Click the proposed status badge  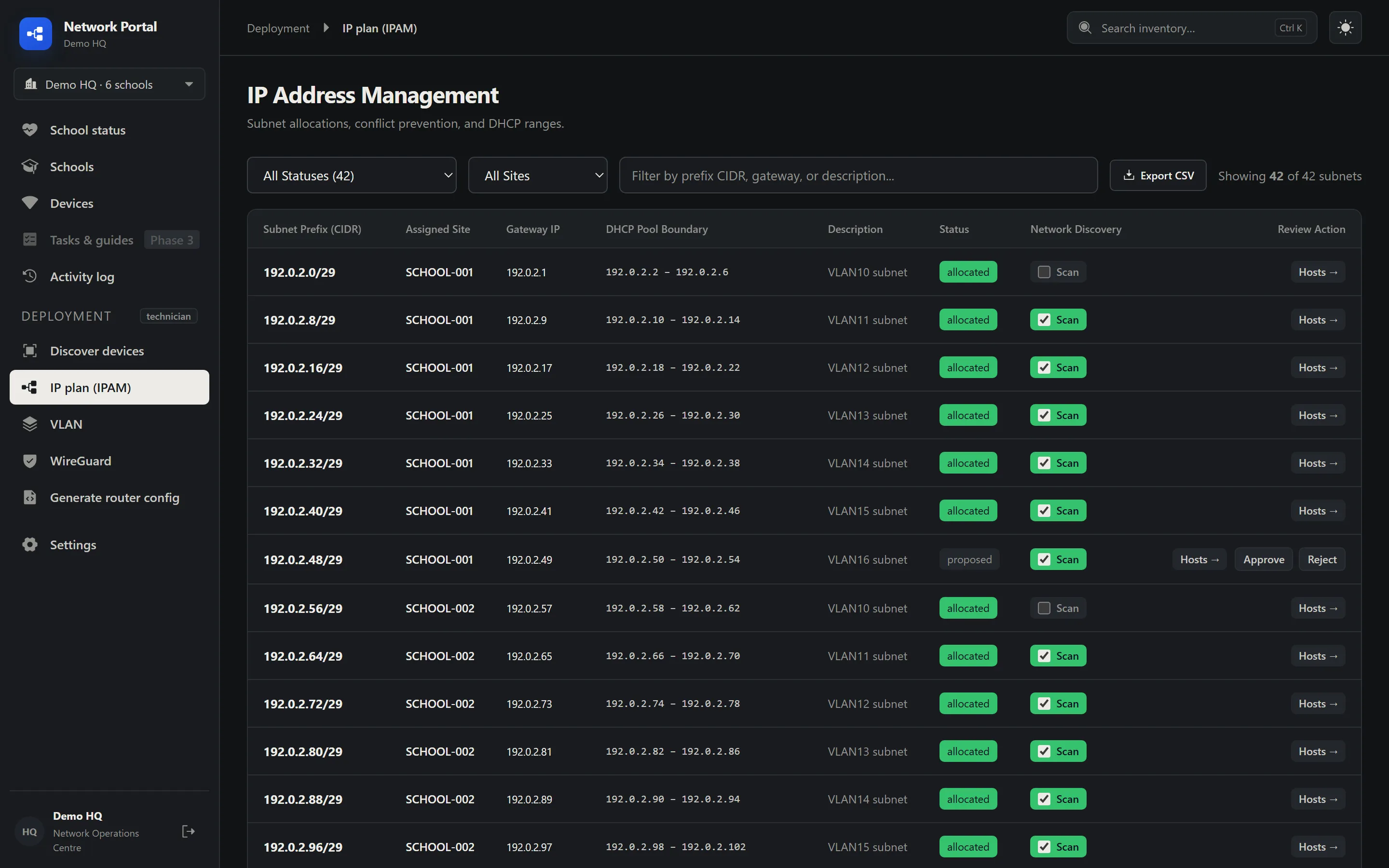point(969,559)
